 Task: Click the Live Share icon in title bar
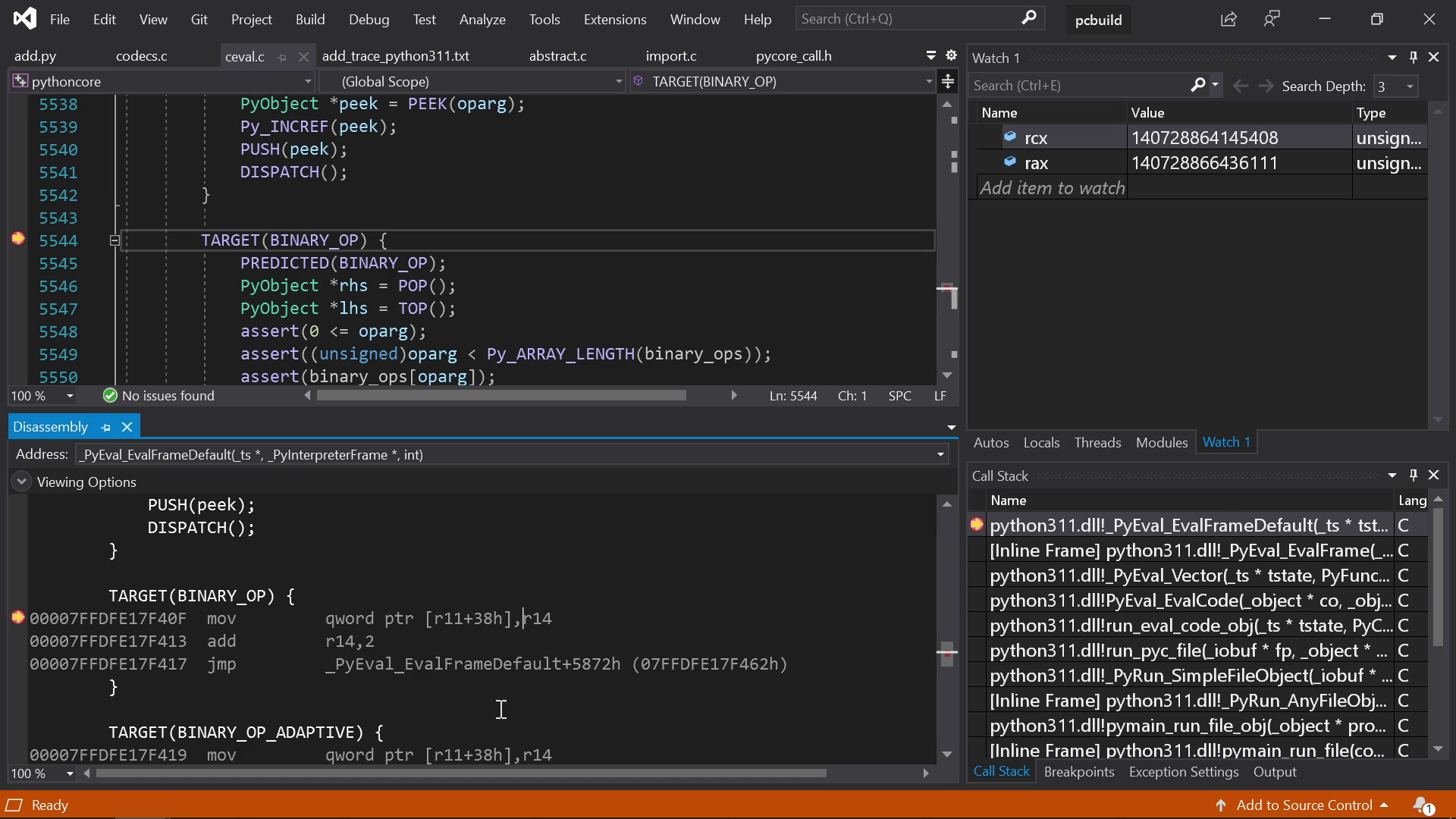coord(1228,19)
